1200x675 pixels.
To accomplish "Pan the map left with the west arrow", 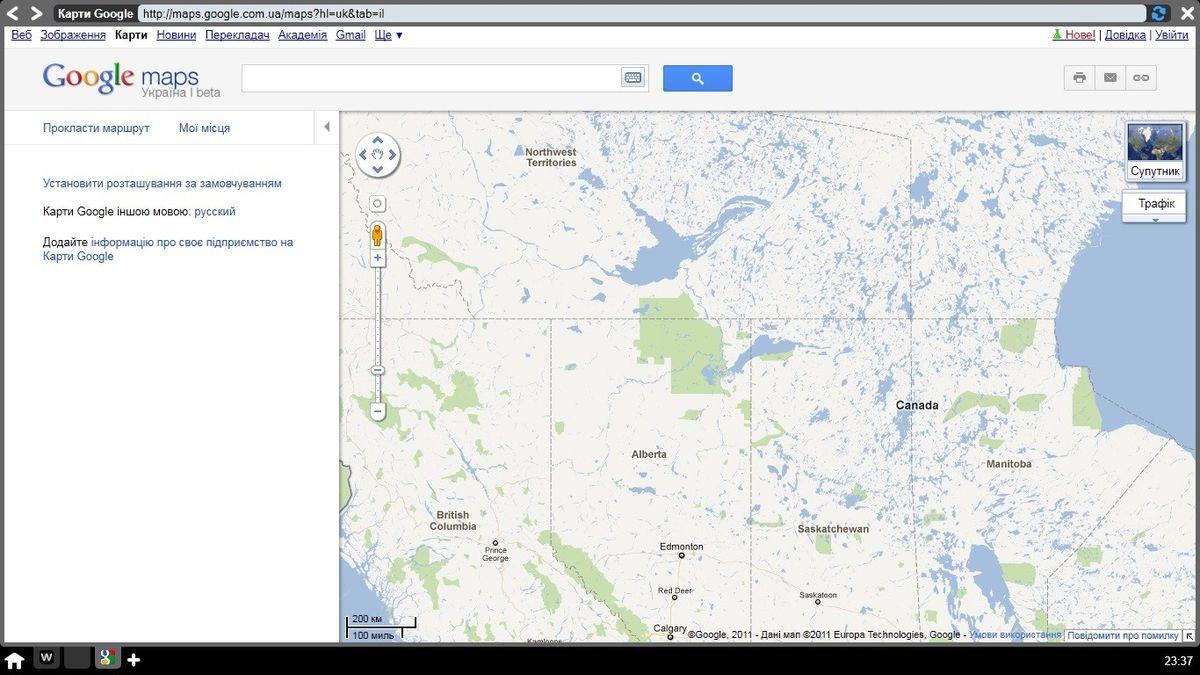I will coord(363,155).
